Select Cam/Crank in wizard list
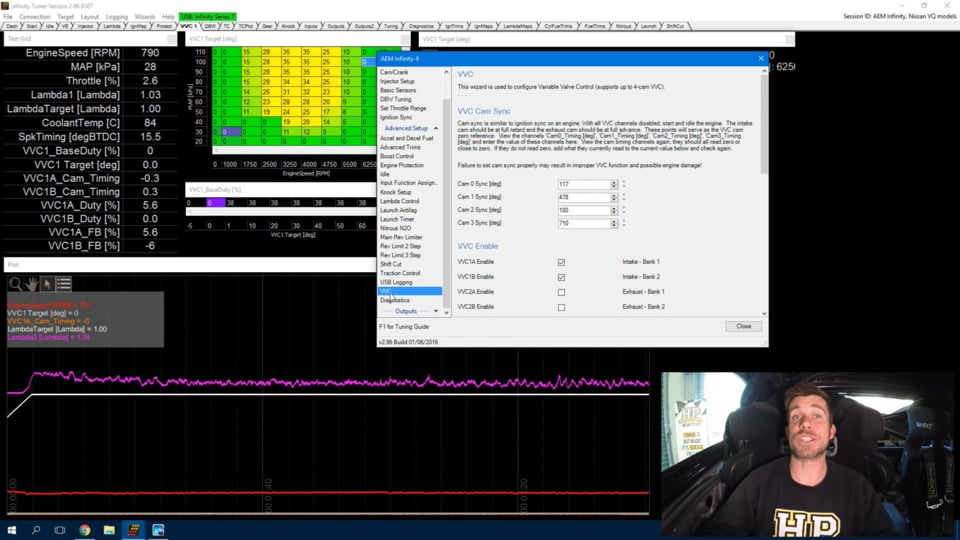 click(x=394, y=72)
